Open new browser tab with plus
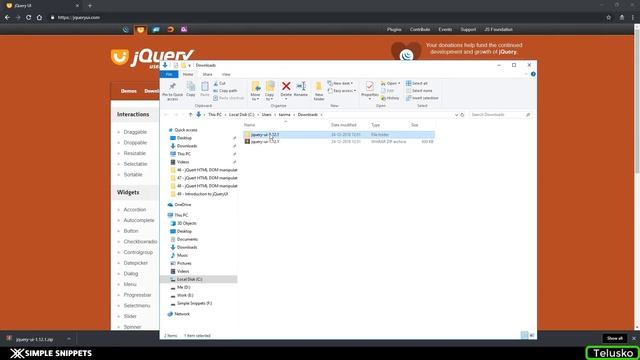The image size is (640, 360). click(90, 6)
